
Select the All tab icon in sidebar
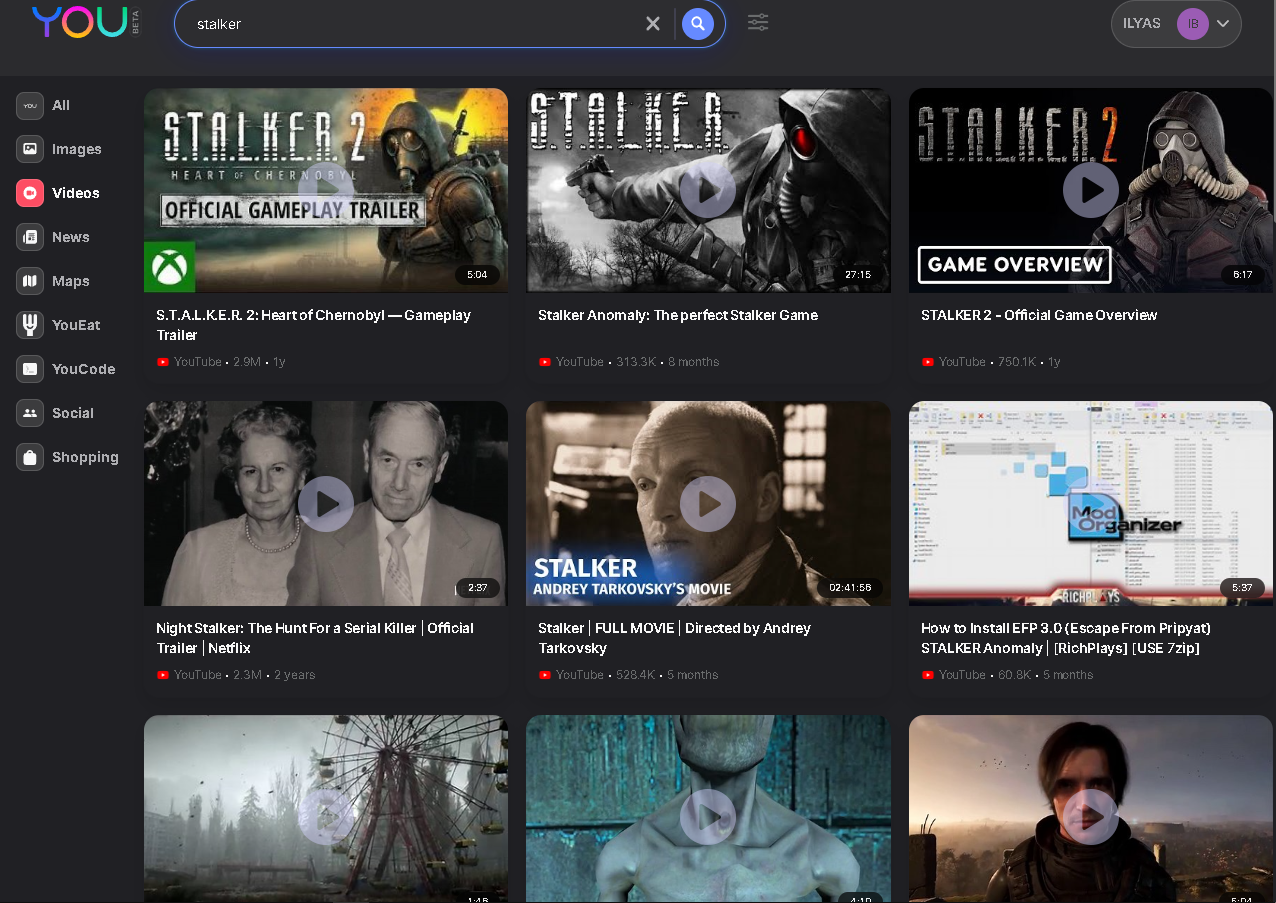[30, 105]
